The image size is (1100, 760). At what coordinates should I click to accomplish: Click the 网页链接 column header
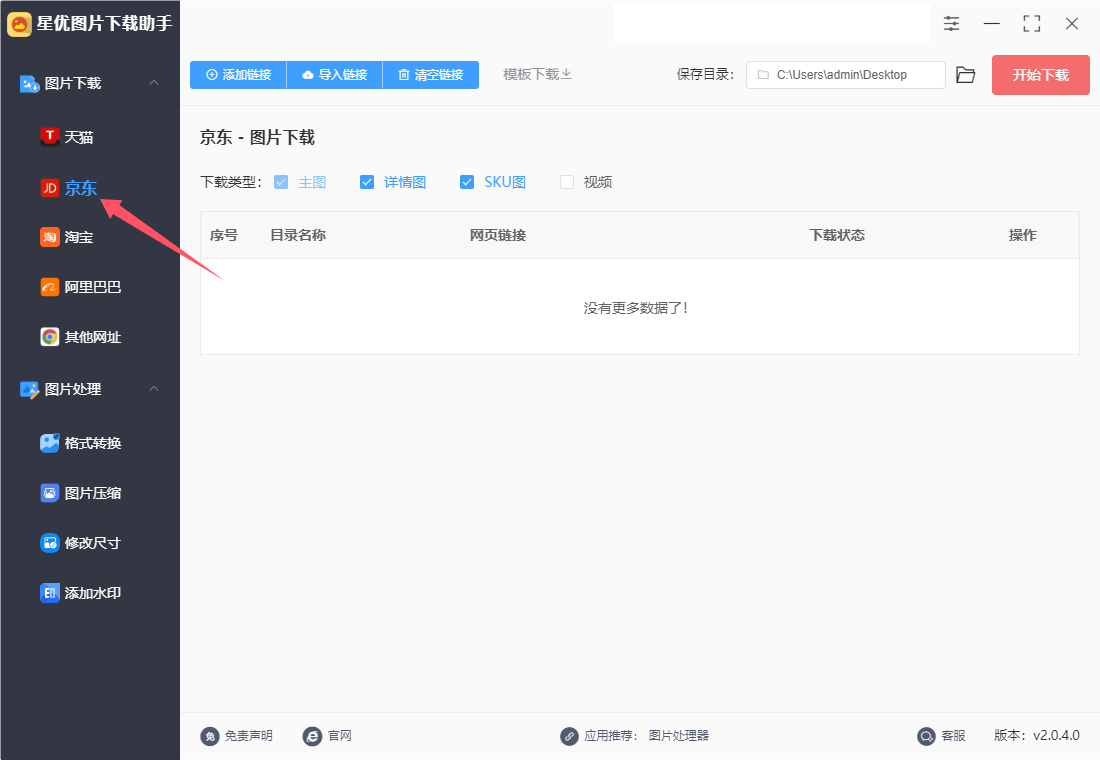pos(498,235)
